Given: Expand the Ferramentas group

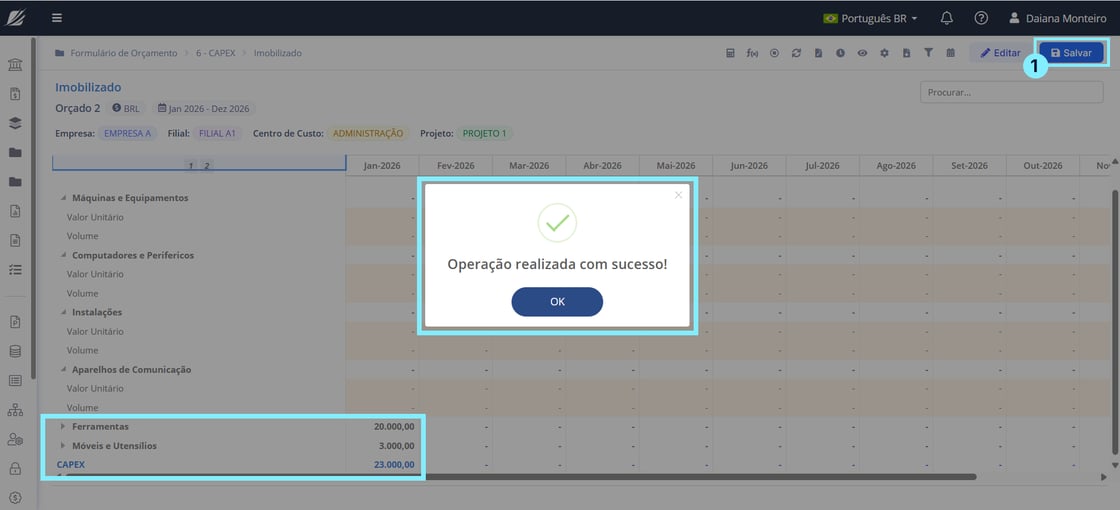Looking at the screenshot, I should pos(63,426).
